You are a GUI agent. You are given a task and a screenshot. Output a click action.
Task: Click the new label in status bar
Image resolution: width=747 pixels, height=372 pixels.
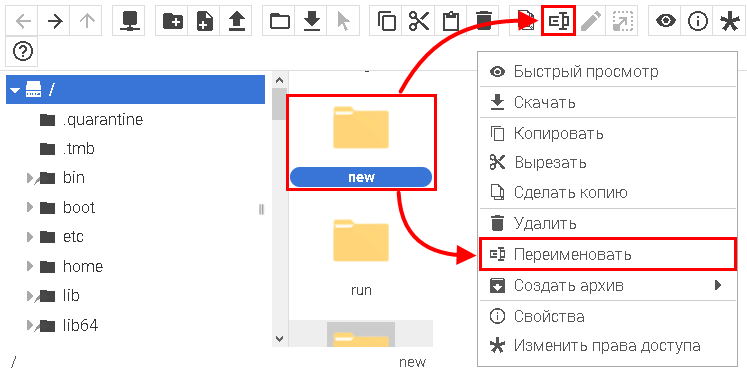tap(412, 362)
